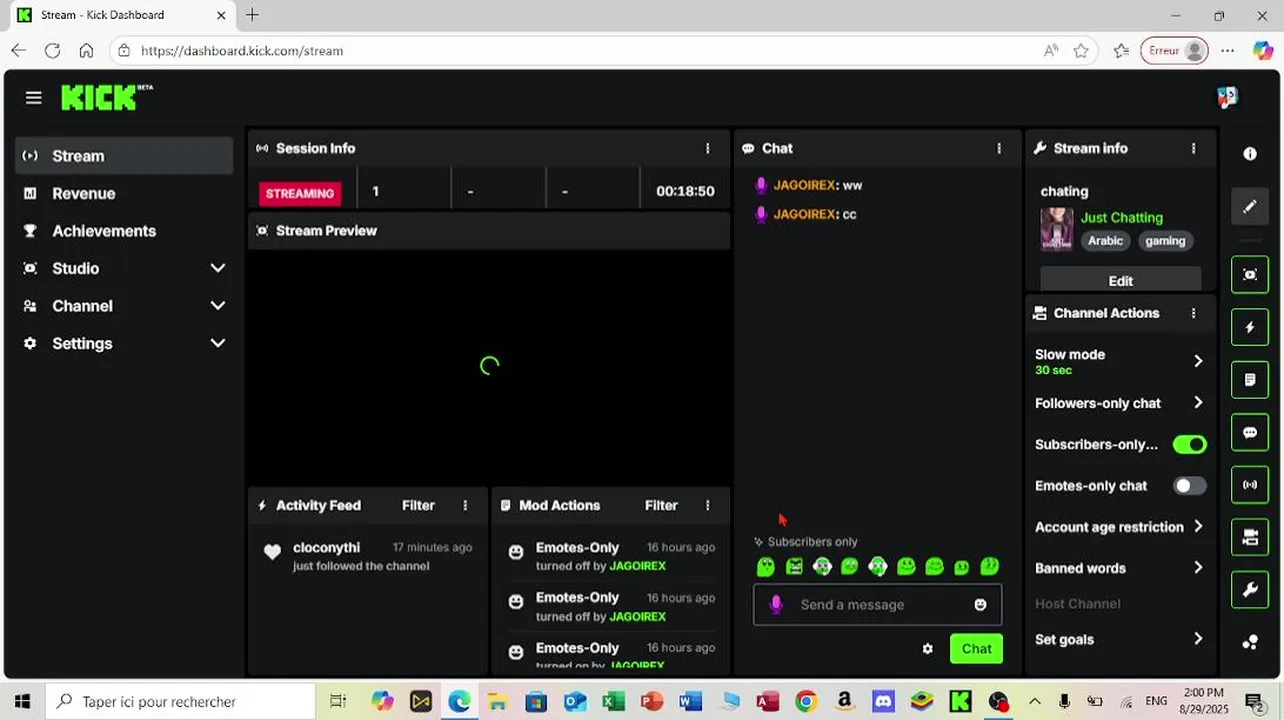Screen dimensions: 1284x720
Task: Click the STREAMING status badge
Action: [300, 193]
